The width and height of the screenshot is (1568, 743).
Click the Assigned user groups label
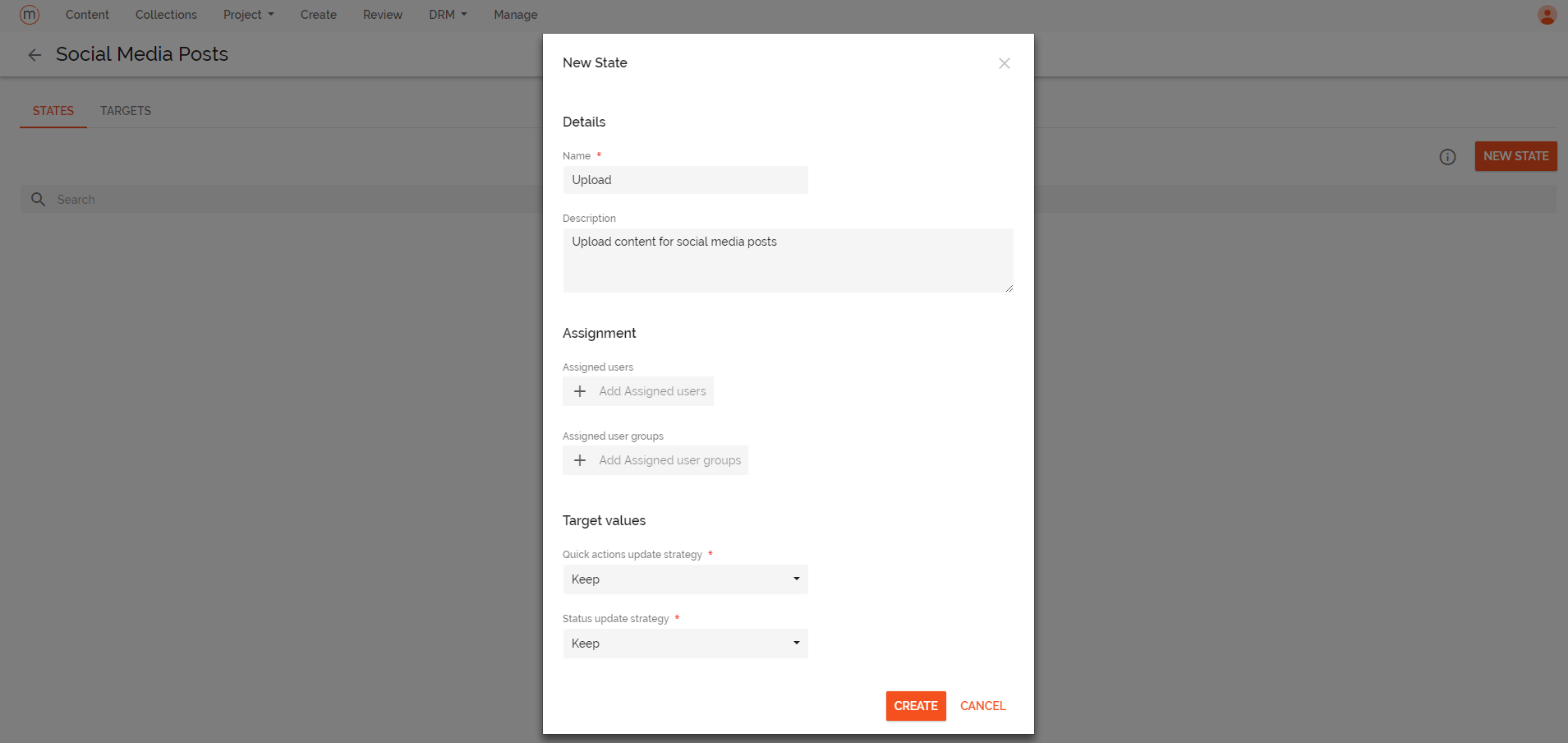(x=613, y=436)
